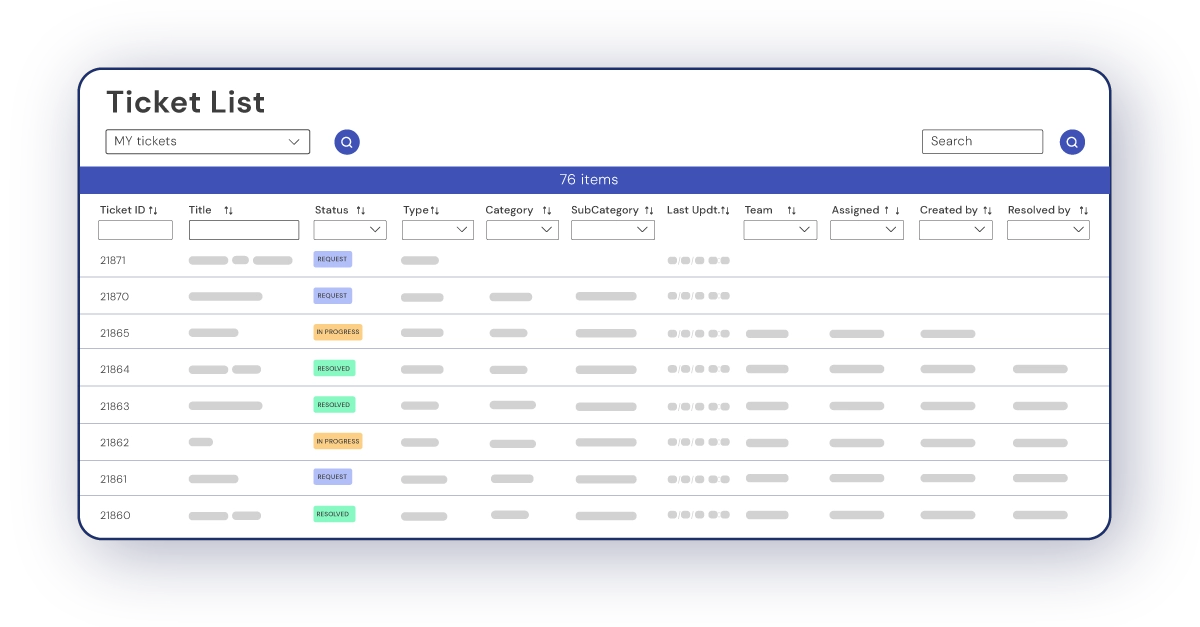Click the search icon beside the Search field
This screenshot has height=627, width=1200.
(x=1071, y=142)
